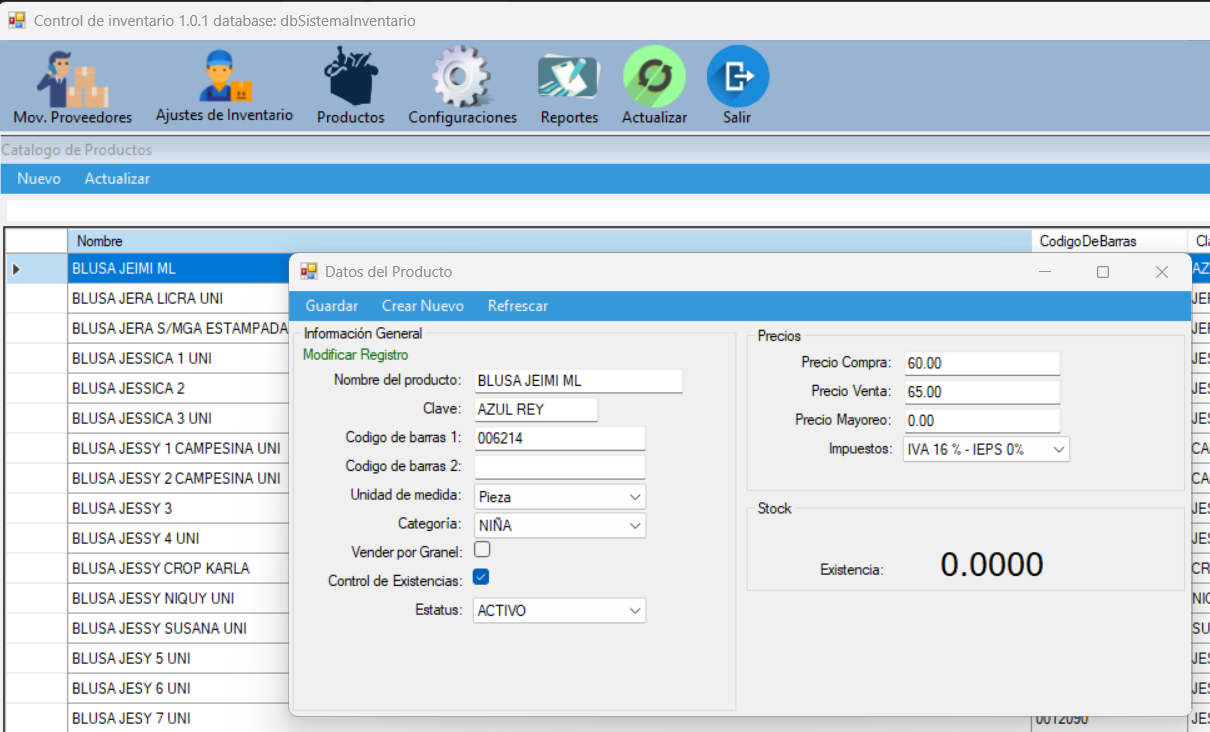Click the blue Salir exit icon
This screenshot has height=732, width=1210.
[737, 77]
